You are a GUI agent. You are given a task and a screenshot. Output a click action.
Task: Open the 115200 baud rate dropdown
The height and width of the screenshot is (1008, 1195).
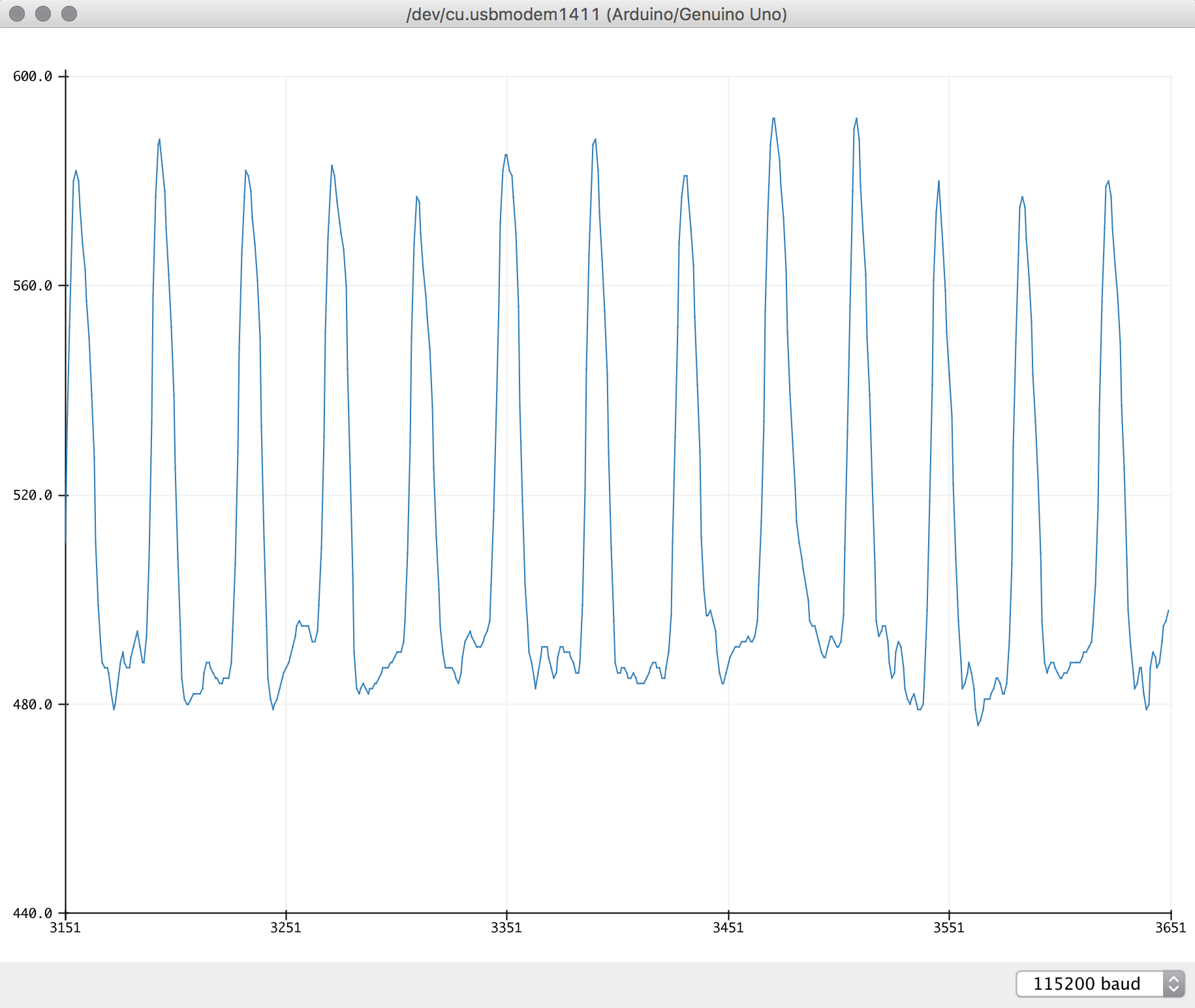1100,984
